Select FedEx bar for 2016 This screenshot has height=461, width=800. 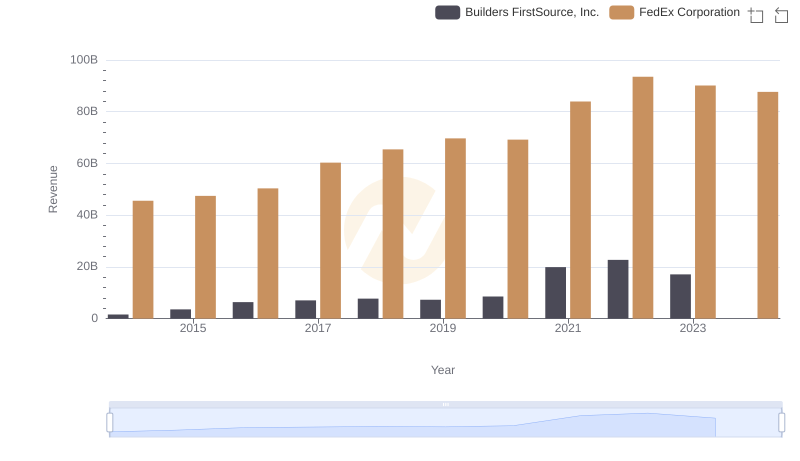(268, 253)
